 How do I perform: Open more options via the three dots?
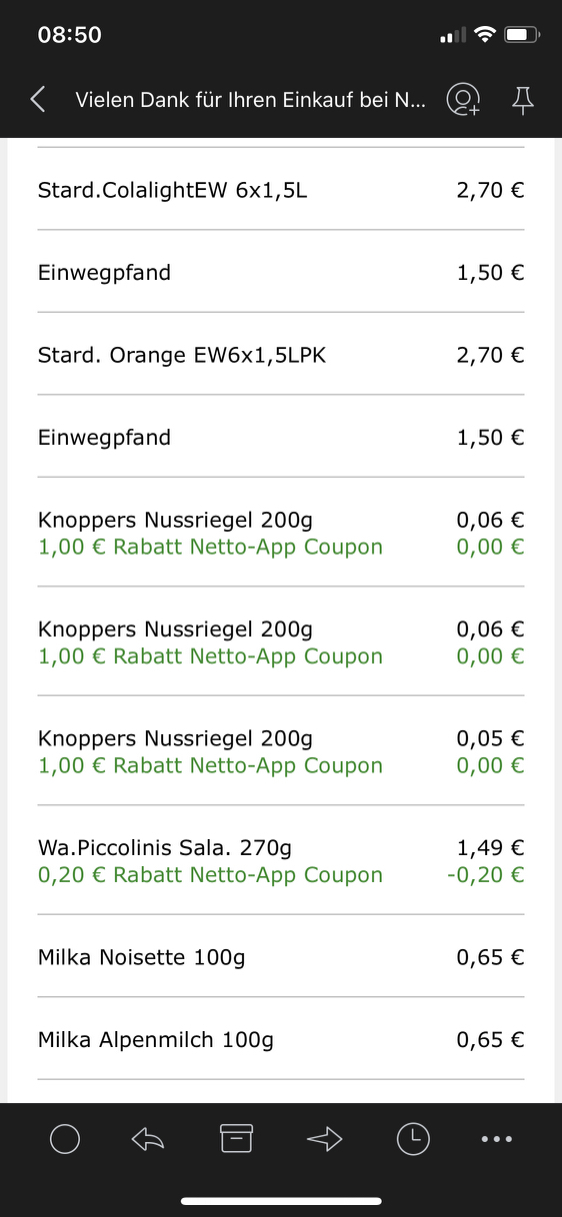(x=497, y=1139)
